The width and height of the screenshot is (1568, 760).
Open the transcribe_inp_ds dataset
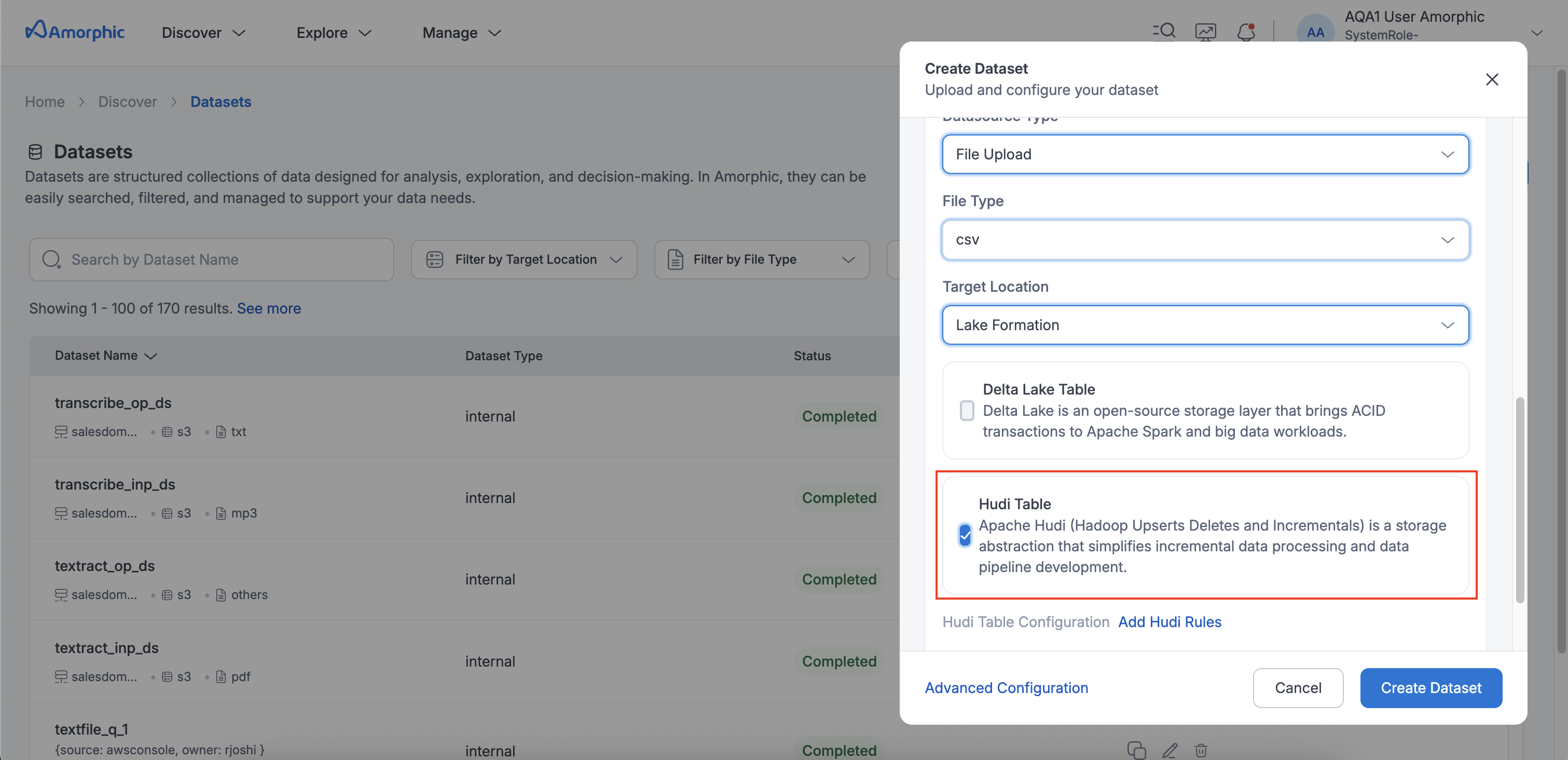coord(115,484)
